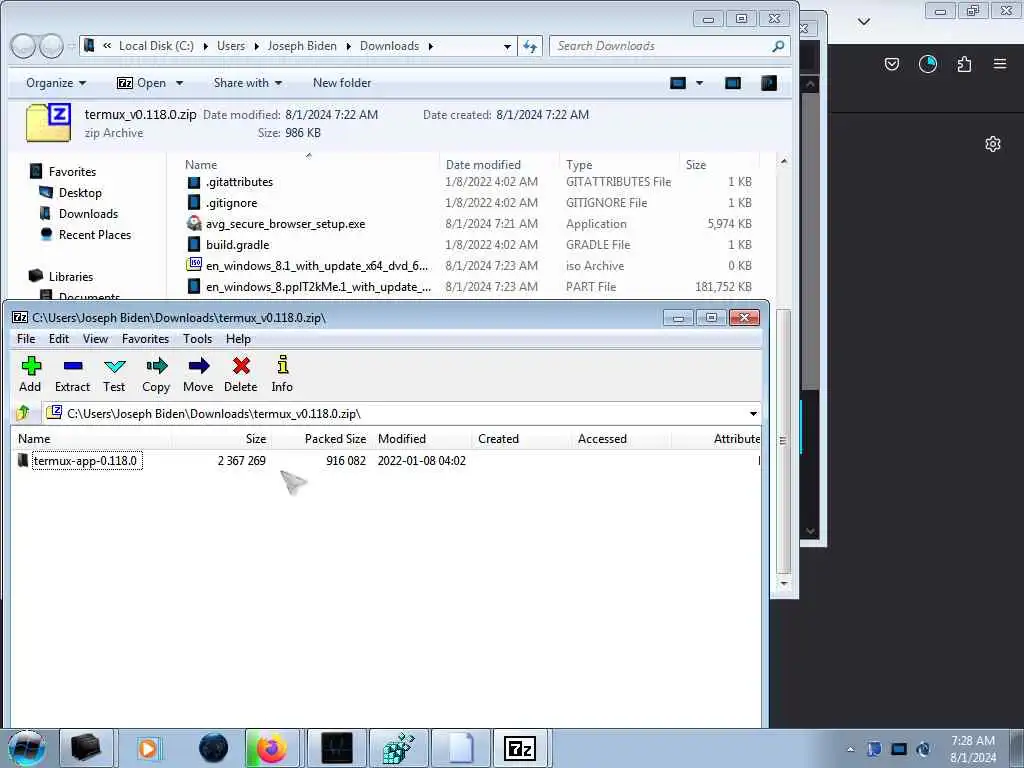Sort 7-Zip list by Created column
Image resolution: width=1024 pixels, height=768 pixels.
(498, 439)
